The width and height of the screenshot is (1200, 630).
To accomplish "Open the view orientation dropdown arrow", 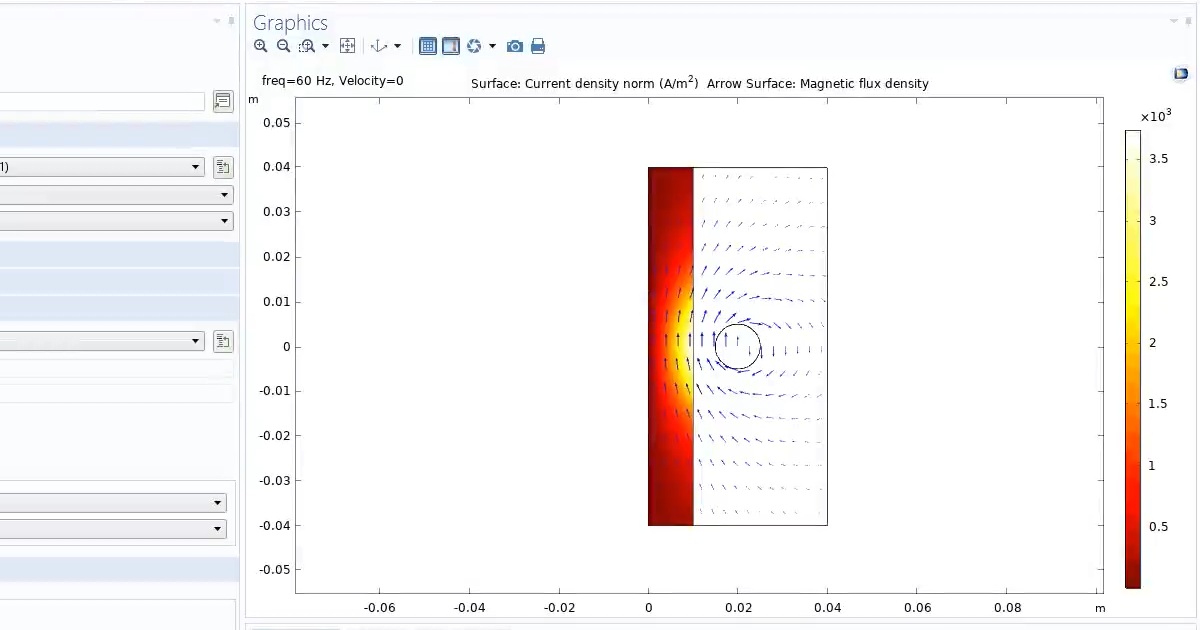I will point(398,46).
